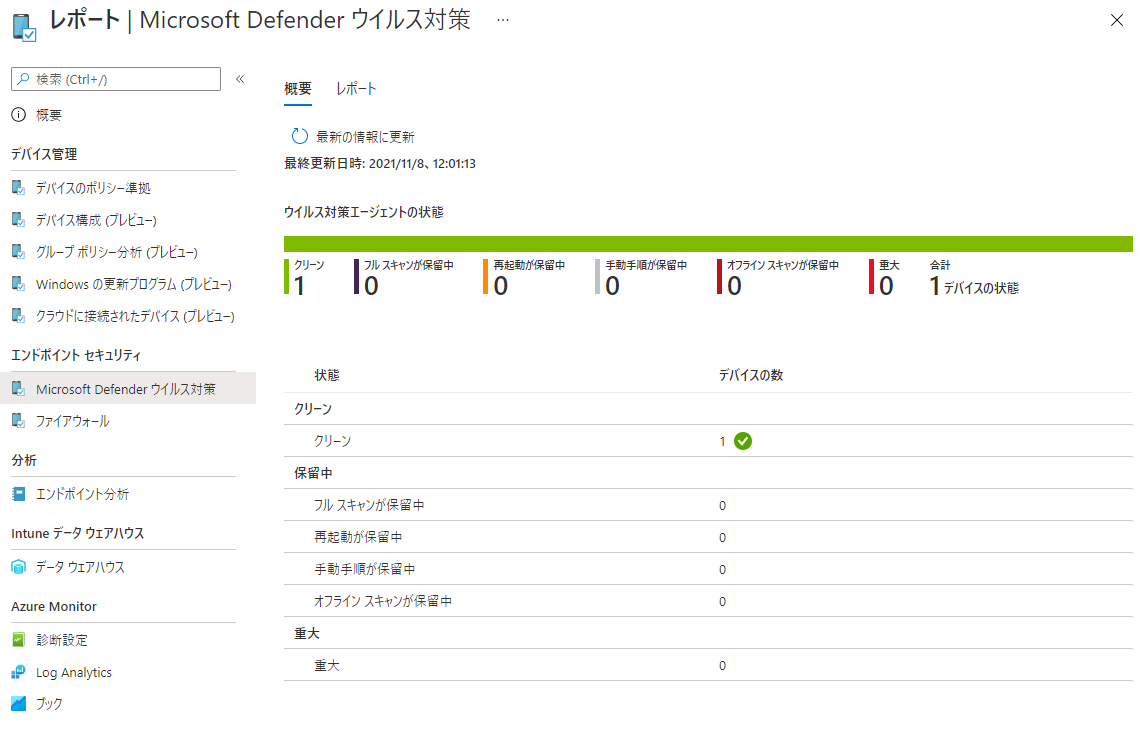Collapse the sidebar with the double chevron

click(240, 79)
